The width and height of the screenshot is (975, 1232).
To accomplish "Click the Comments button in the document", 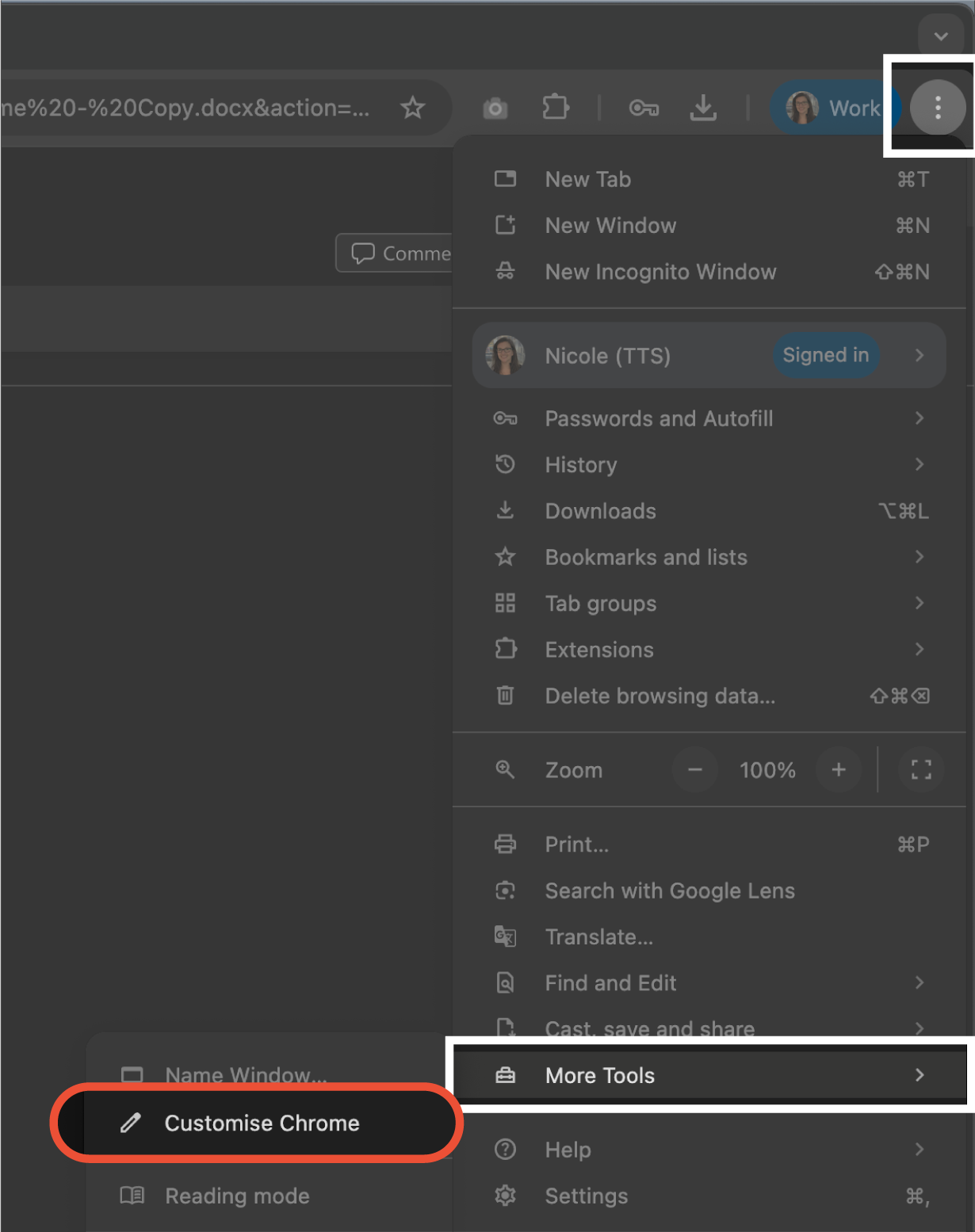I will point(395,254).
